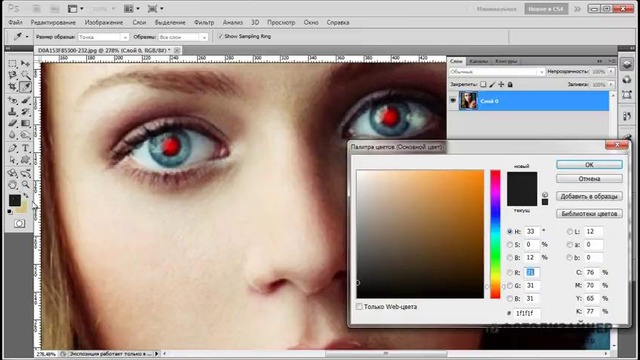Select the Lasso tool
Screen dimensions: 640x360
click(x=13, y=75)
